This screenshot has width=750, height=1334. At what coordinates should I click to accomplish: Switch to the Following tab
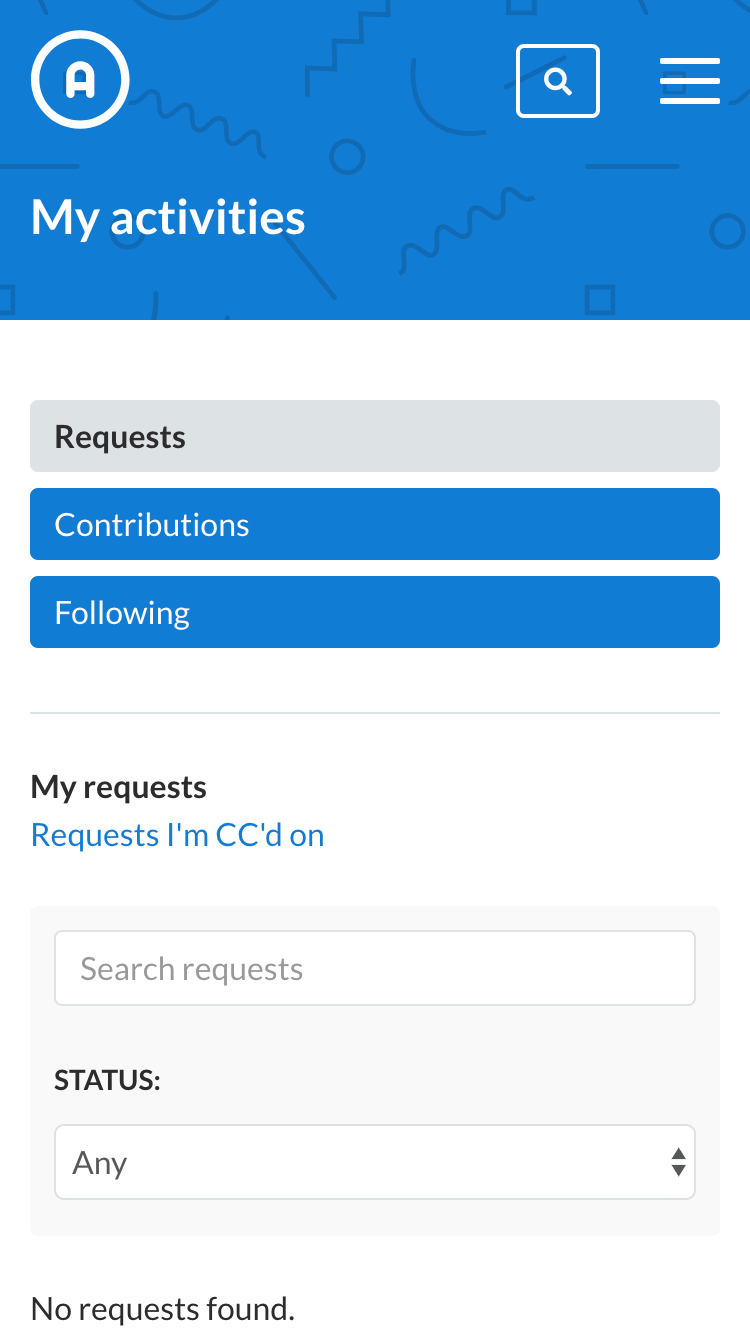tap(375, 612)
